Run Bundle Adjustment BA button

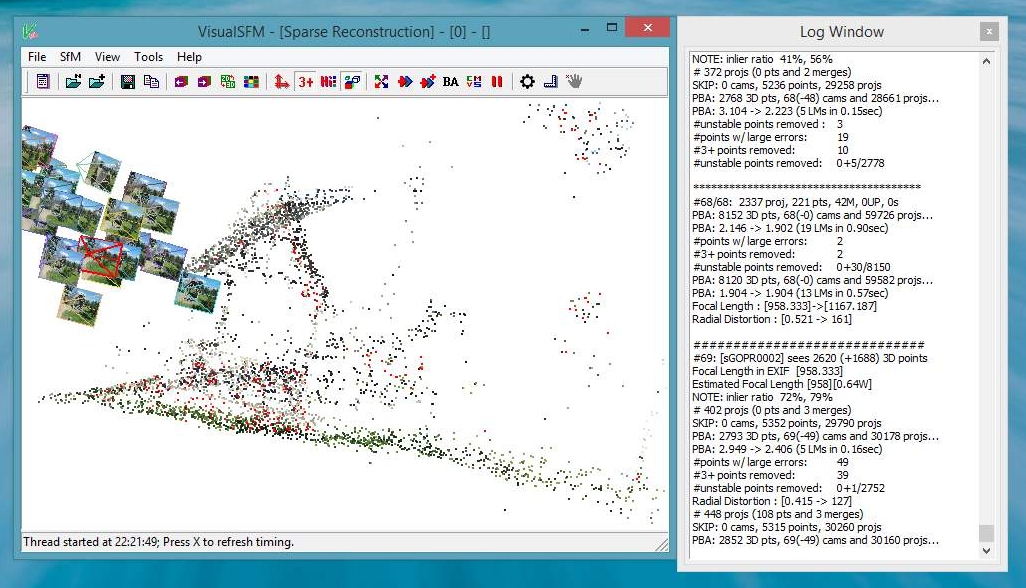coord(450,82)
